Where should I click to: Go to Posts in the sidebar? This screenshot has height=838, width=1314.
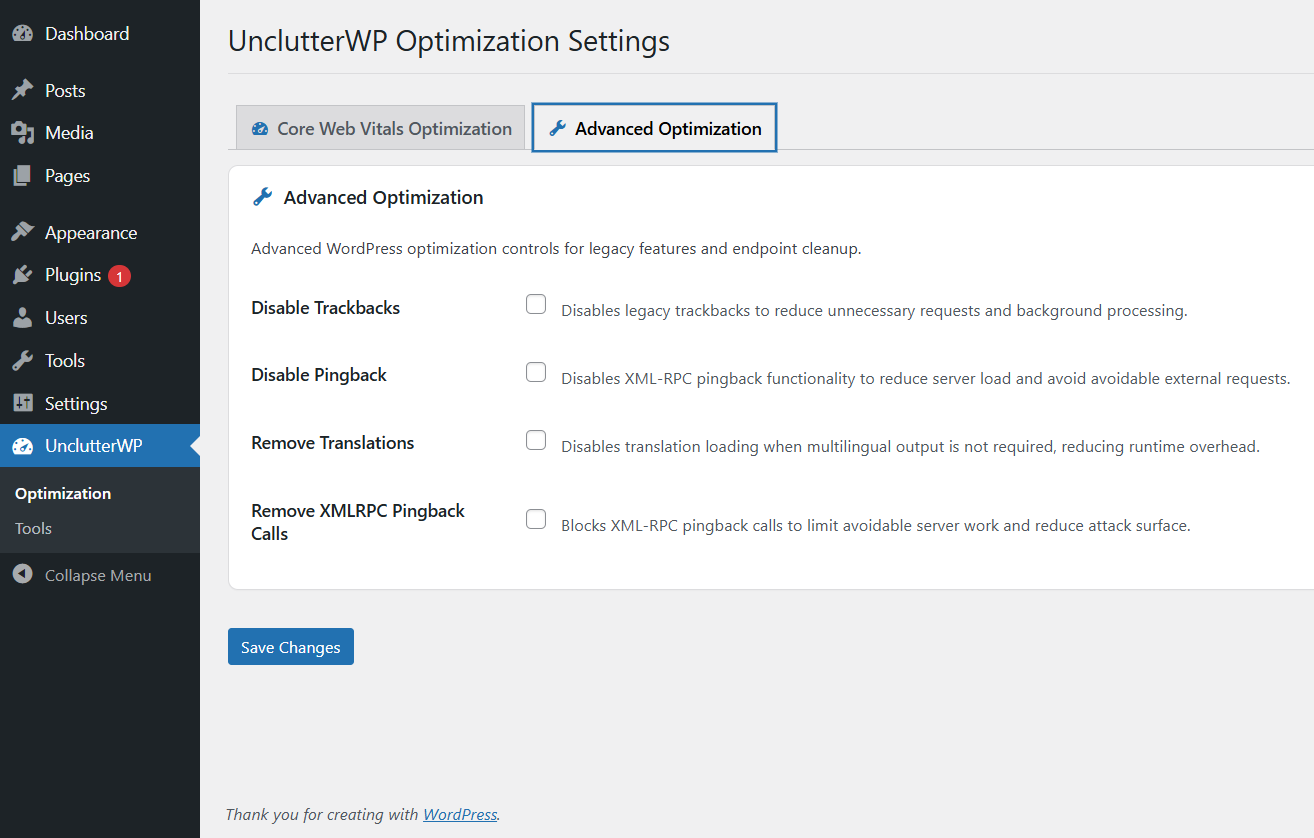click(x=100, y=90)
